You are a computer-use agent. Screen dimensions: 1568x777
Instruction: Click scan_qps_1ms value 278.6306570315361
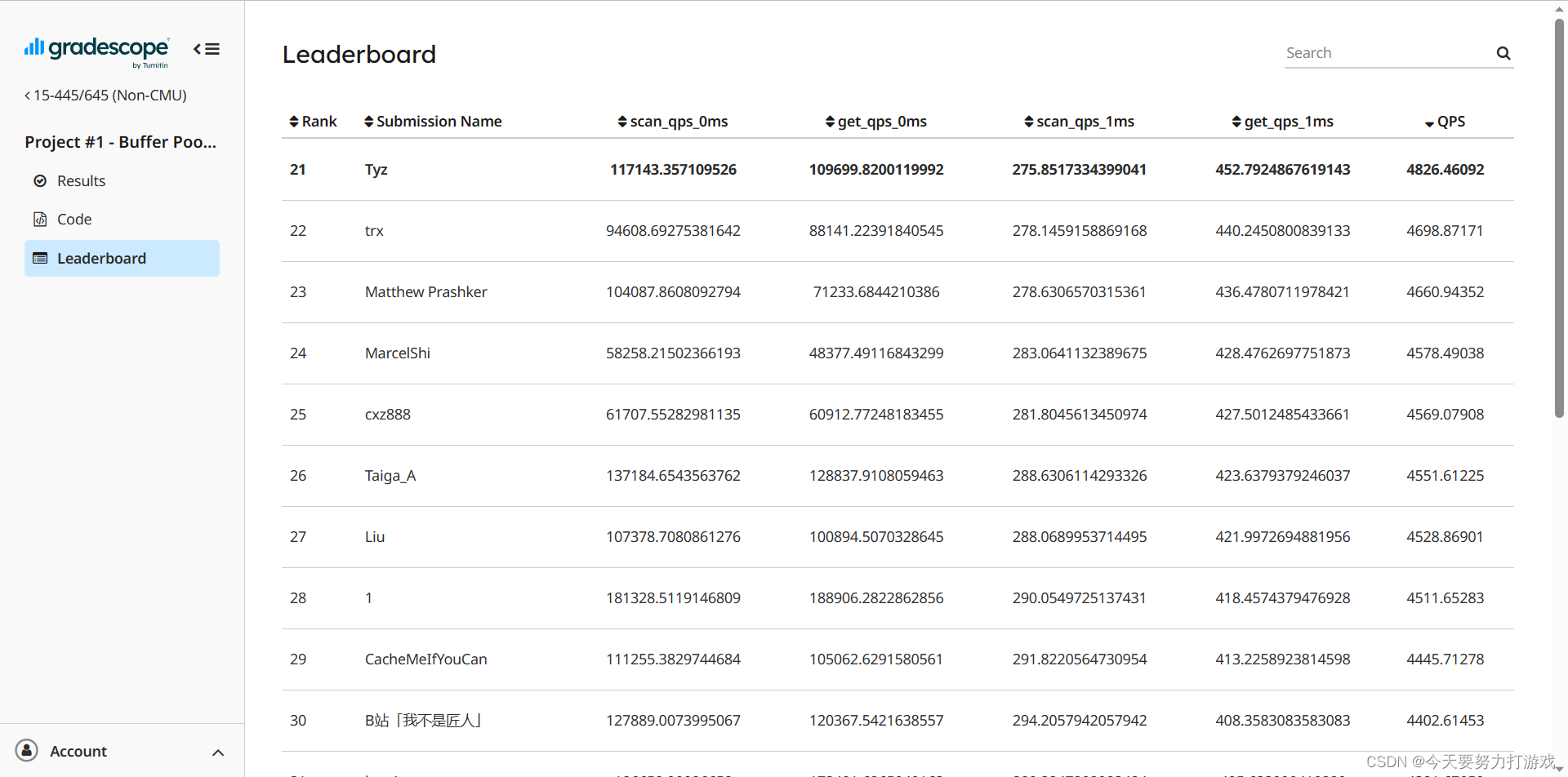[1080, 292]
